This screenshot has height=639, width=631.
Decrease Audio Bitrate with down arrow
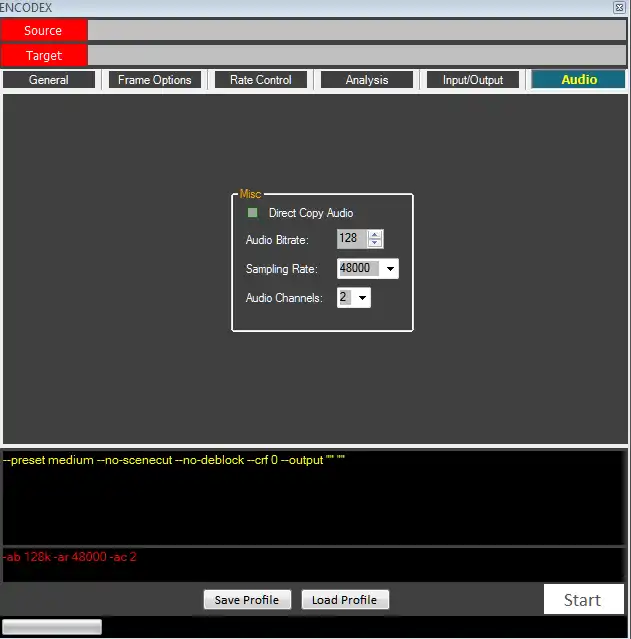pyautogui.click(x=375, y=243)
